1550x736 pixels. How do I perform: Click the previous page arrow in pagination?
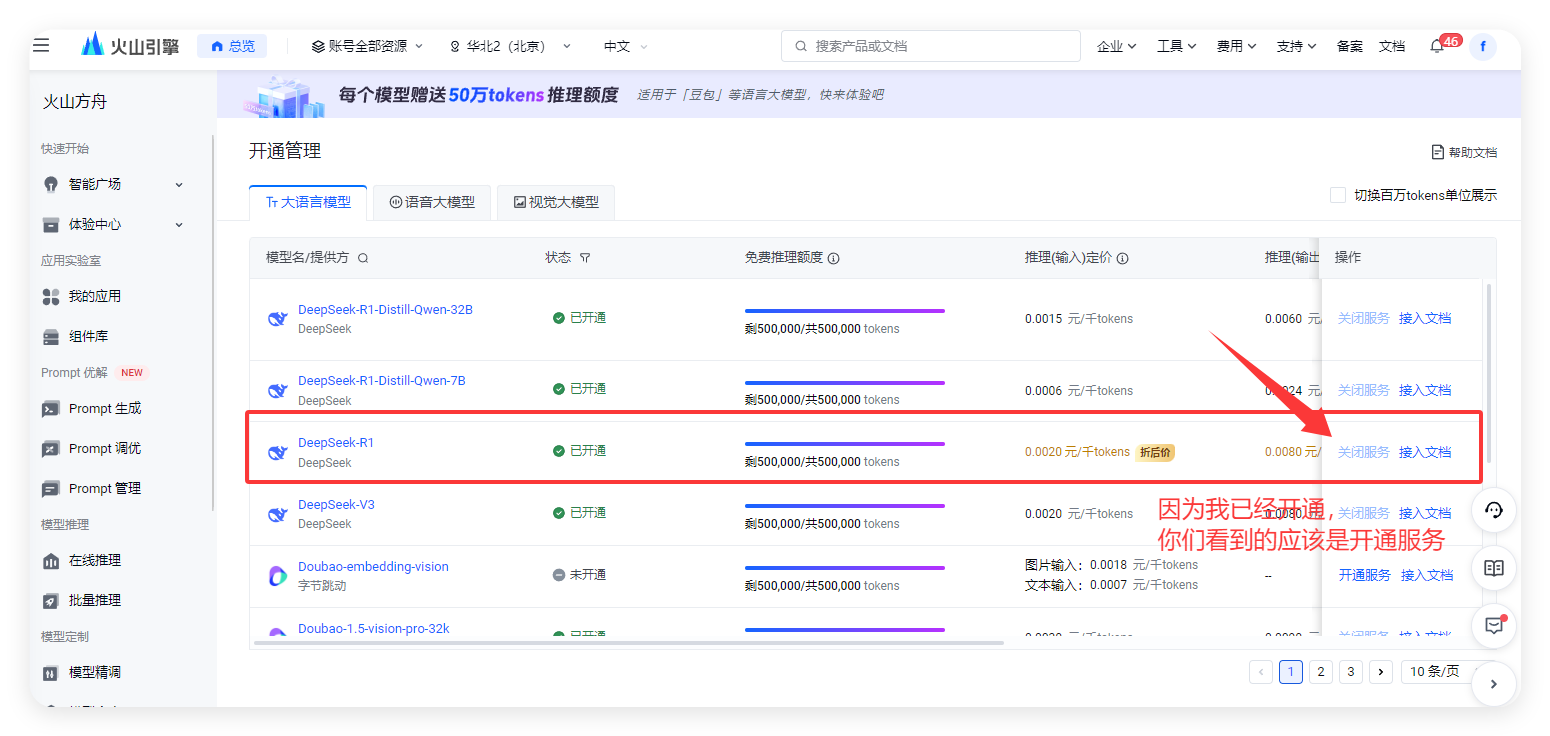pyautogui.click(x=1261, y=672)
